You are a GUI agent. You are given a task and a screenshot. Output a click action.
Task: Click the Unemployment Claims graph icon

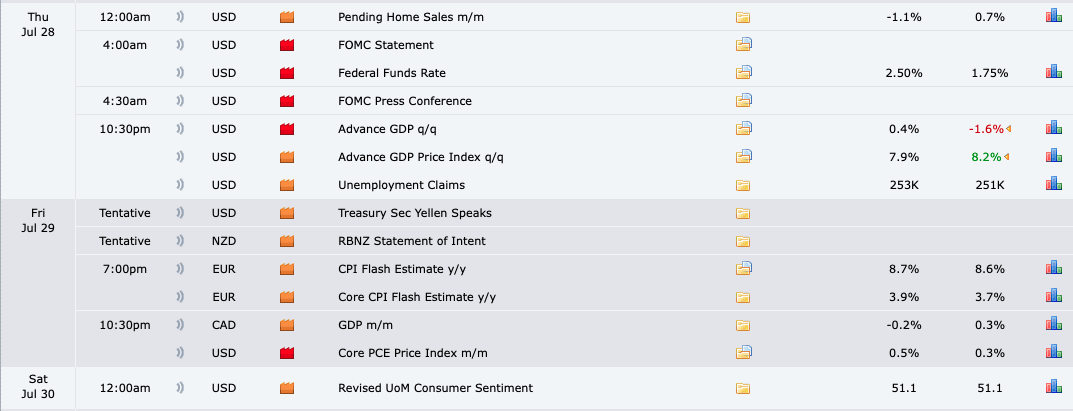coord(1052,185)
